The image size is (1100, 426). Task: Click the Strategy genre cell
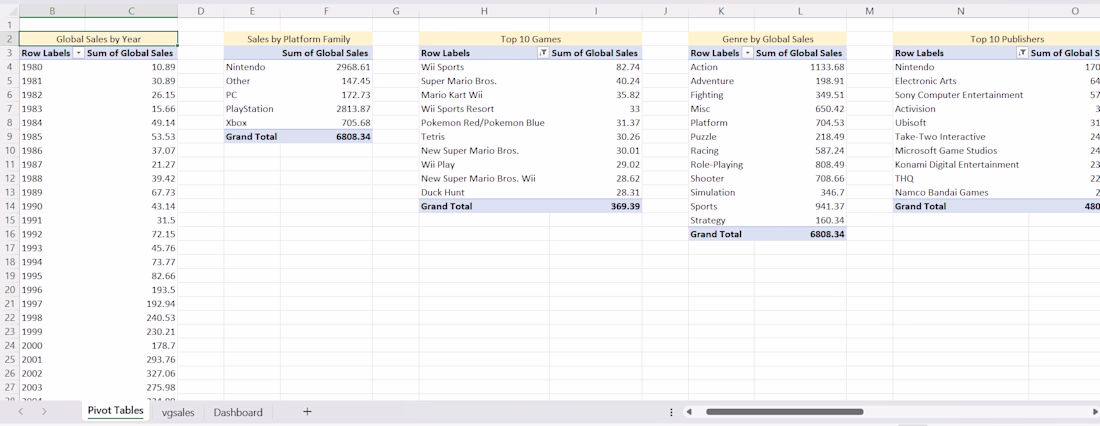pos(721,220)
